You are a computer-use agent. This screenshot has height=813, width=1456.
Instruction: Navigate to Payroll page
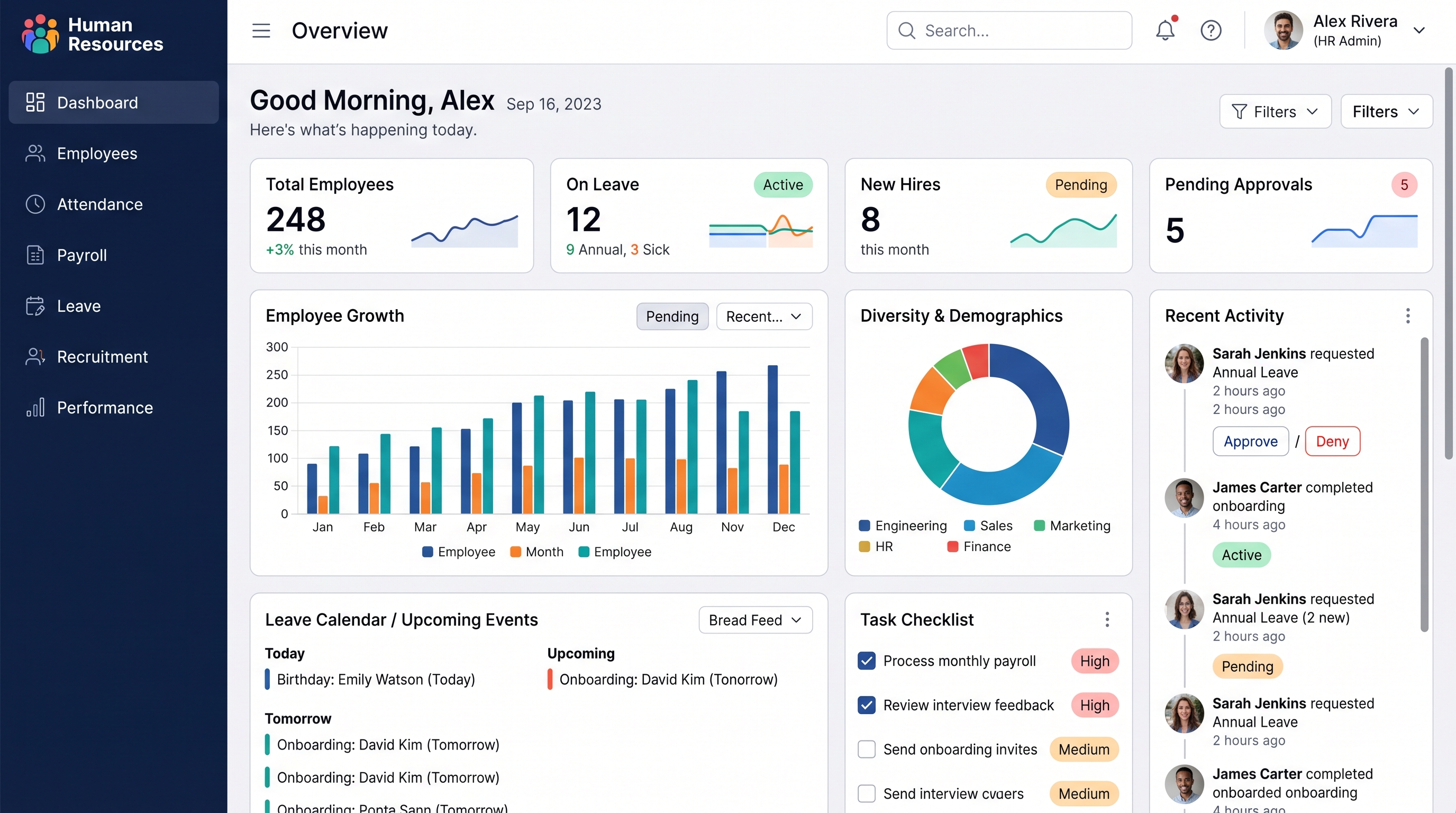tap(114, 255)
